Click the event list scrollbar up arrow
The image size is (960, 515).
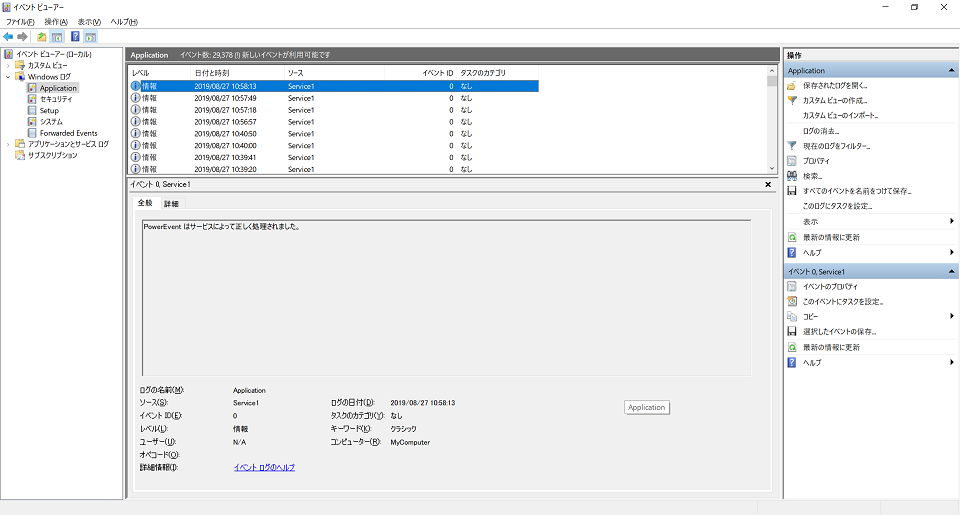click(771, 71)
